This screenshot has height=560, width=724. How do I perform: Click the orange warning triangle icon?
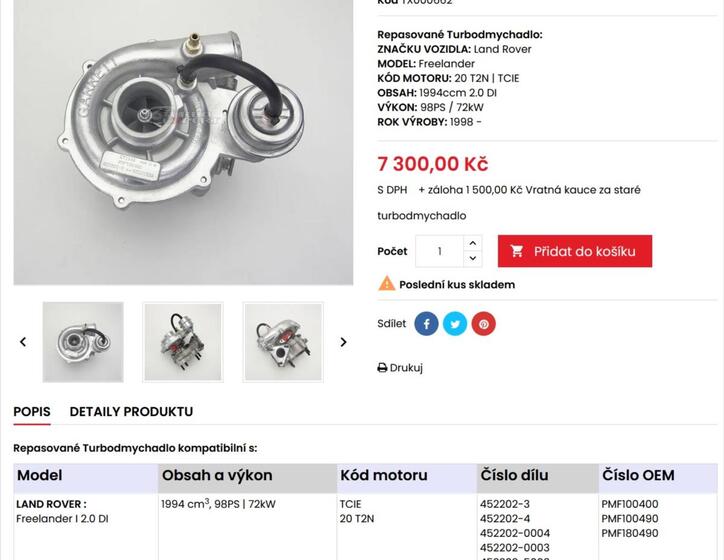click(386, 283)
